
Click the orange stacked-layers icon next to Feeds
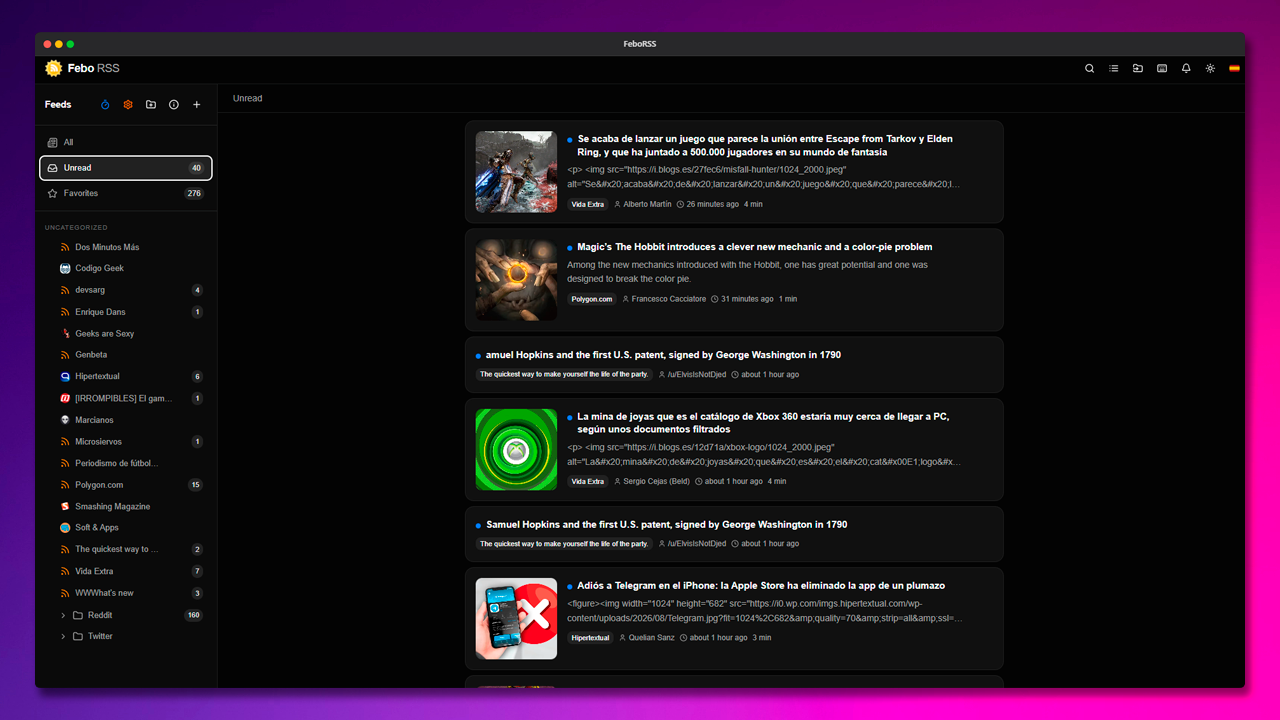(x=128, y=105)
